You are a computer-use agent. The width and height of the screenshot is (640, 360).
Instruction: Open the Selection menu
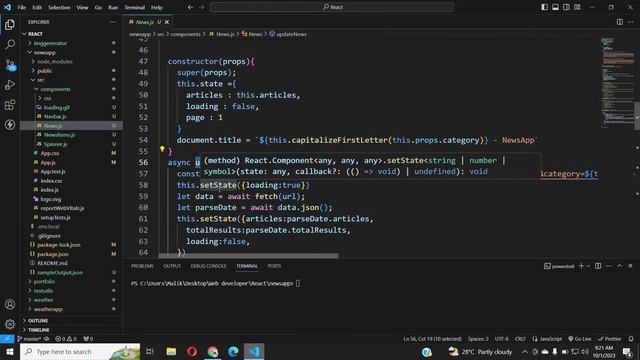[x=59, y=7]
